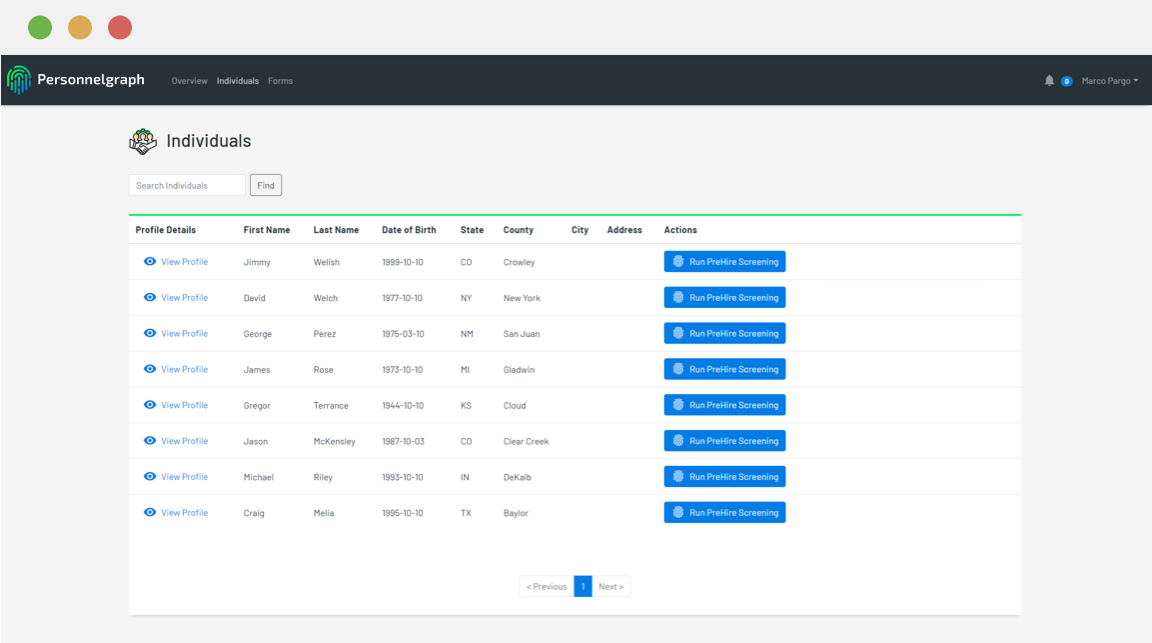Click the eye icon beside Jimmy Welish
The height and width of the screenshot is (643, 1152).
150,262
